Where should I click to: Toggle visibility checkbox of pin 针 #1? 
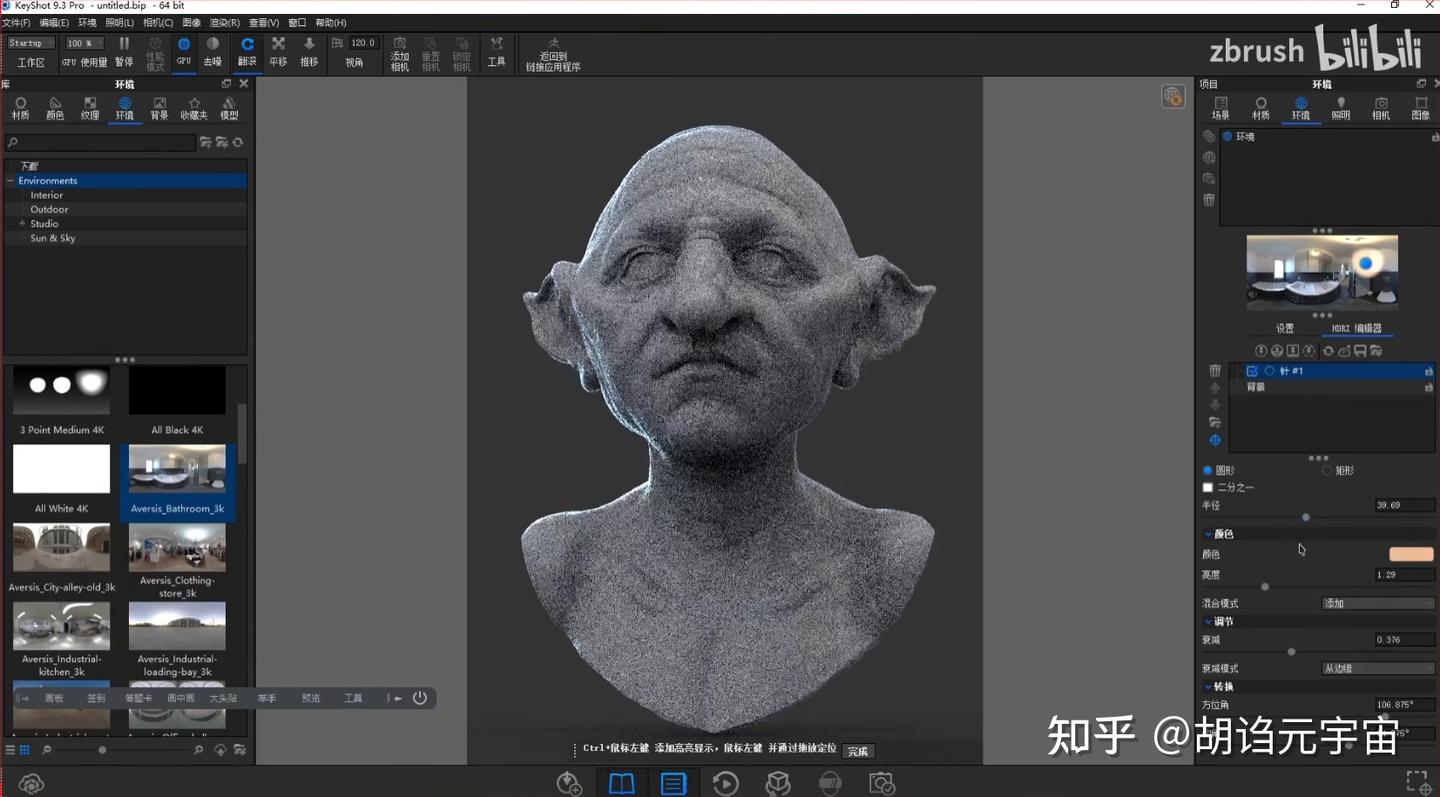(1252, 370)
